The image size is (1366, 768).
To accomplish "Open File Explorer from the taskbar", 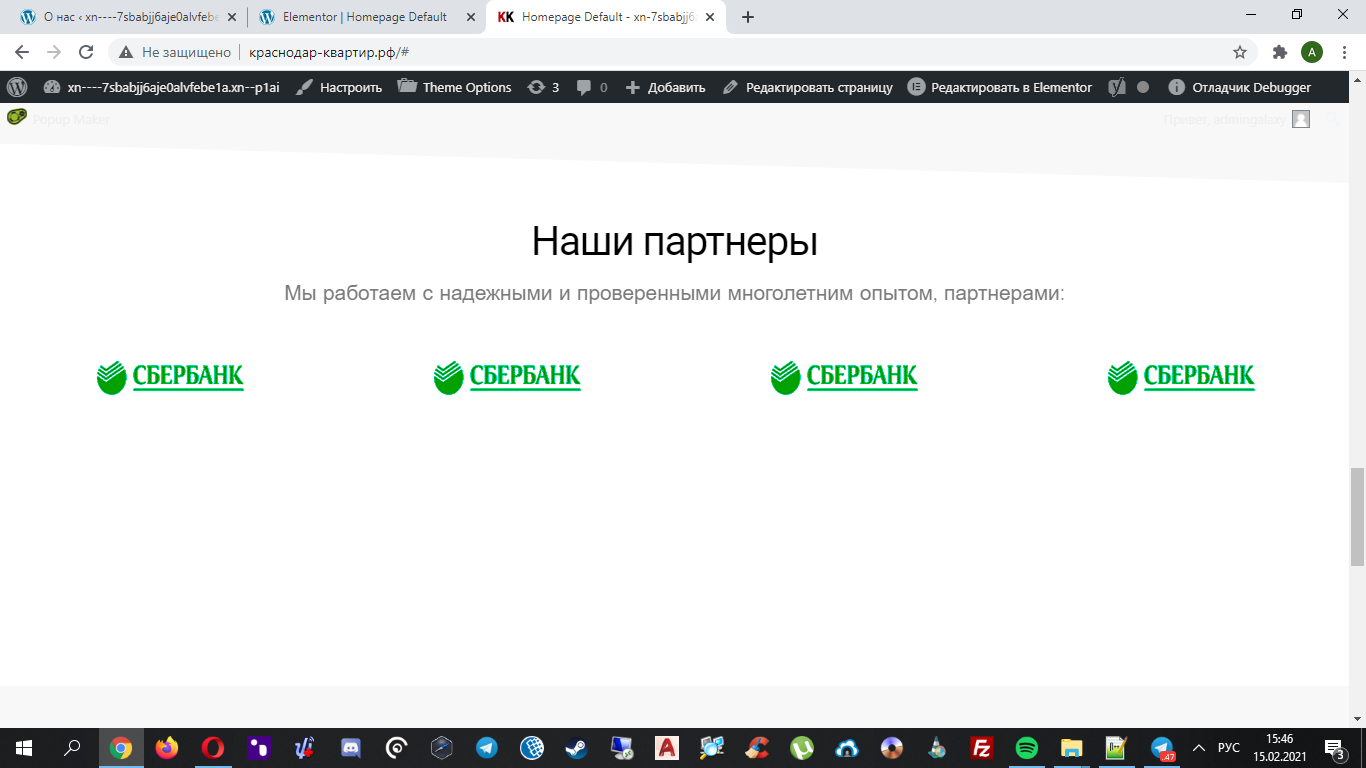I will pyautogui.click(x=1071, y=748).
